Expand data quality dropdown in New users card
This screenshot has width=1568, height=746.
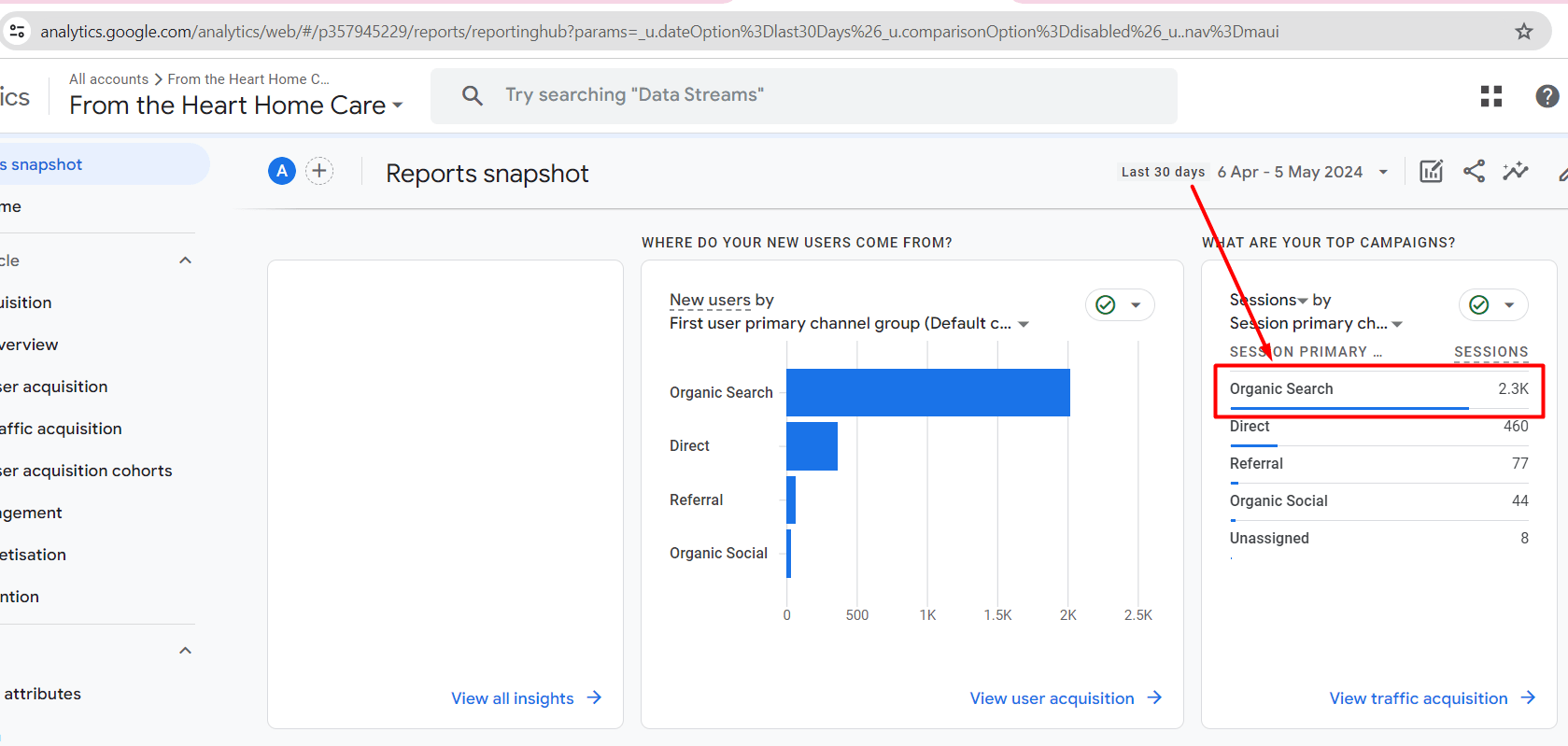[x=1136, y=305]
